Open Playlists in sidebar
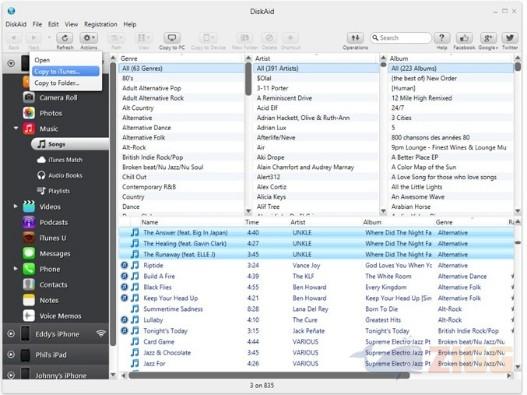Screen dimensions: 527x395 point(59,191)
